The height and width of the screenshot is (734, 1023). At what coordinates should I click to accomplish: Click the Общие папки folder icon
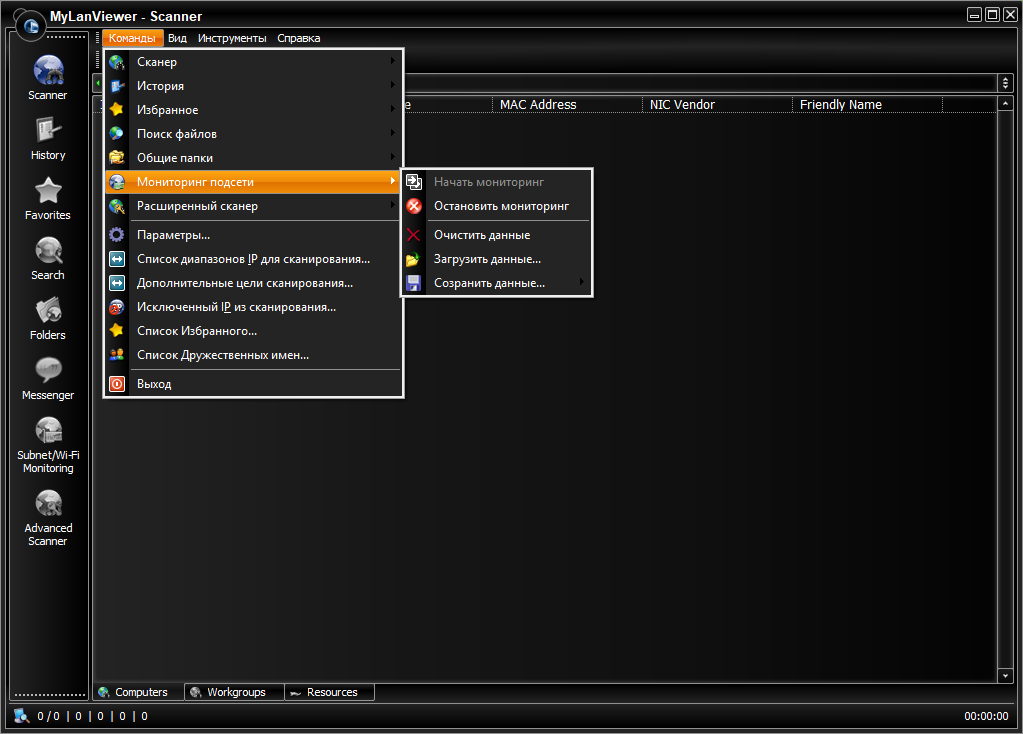pos(117,158)
